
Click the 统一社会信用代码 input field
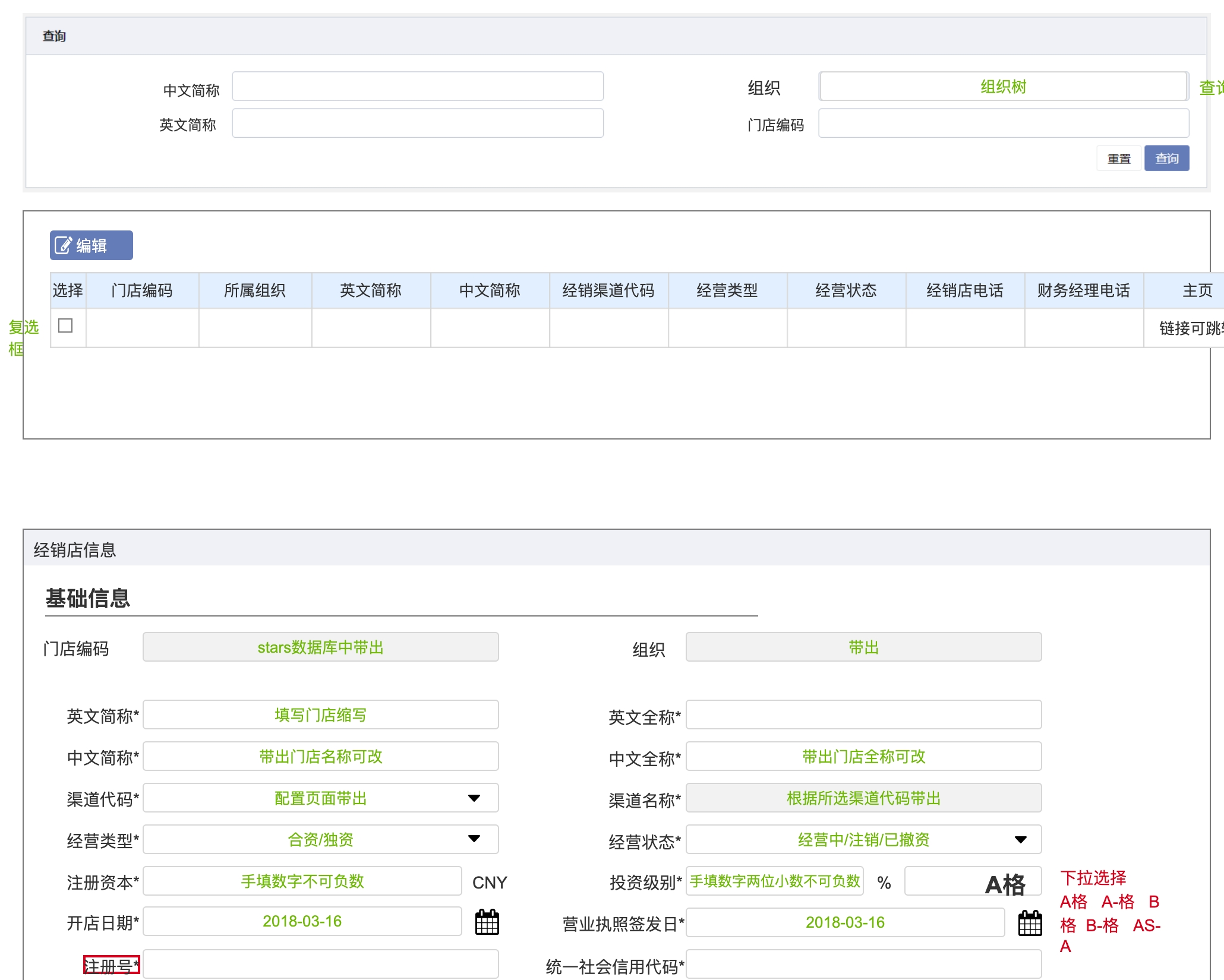click(863, 964)
